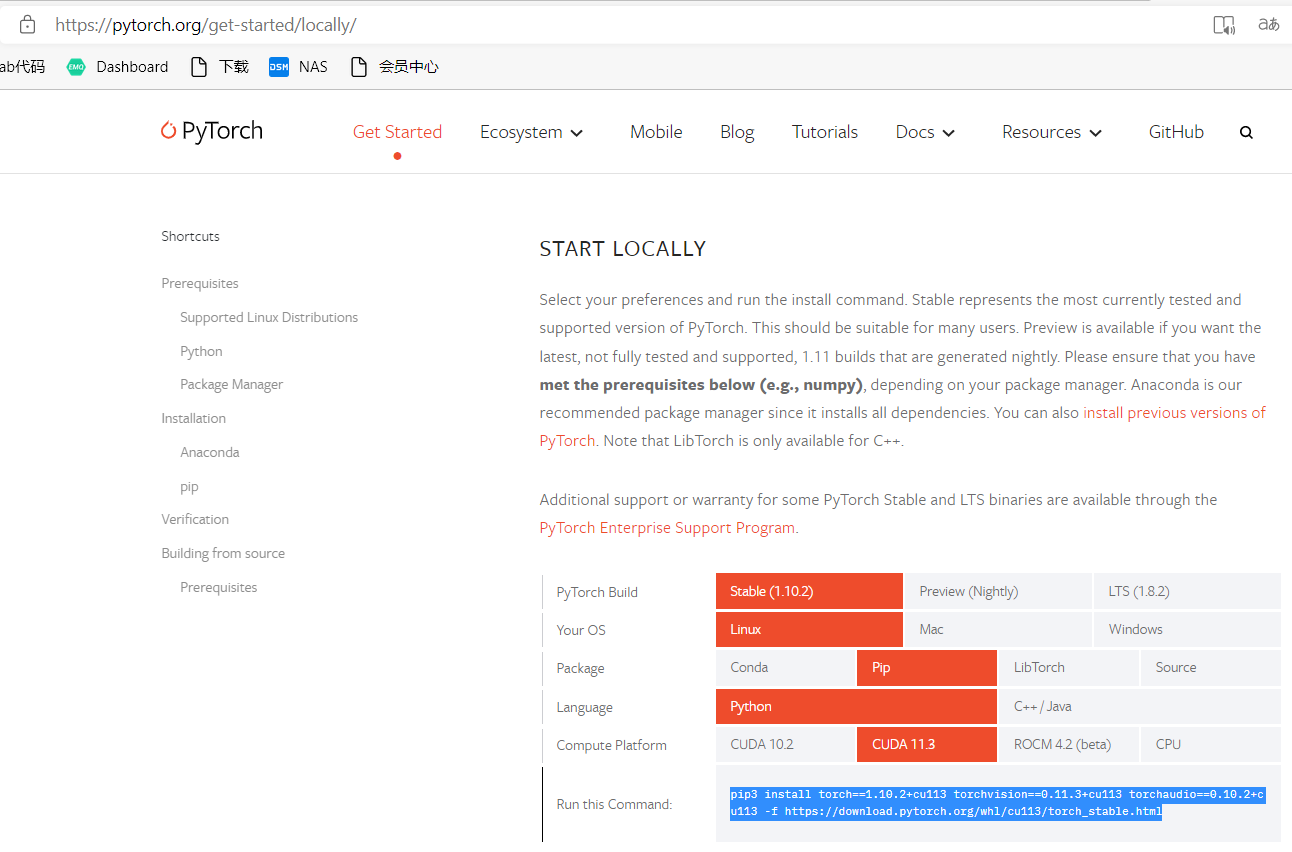Viewport: 1292px width, 852px height.
Task: Open the search magnifier icon
Action: click(1246, 131)
